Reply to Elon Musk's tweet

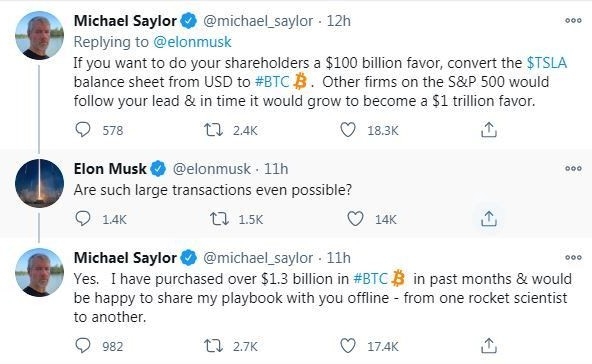coord(83,219)
